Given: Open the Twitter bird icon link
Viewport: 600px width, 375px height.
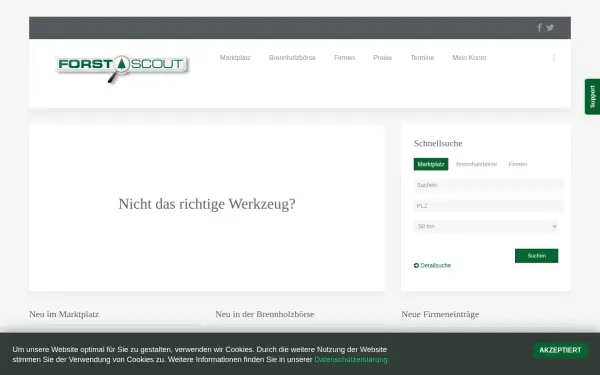Looking at the screenshot, I should point(550,28).
